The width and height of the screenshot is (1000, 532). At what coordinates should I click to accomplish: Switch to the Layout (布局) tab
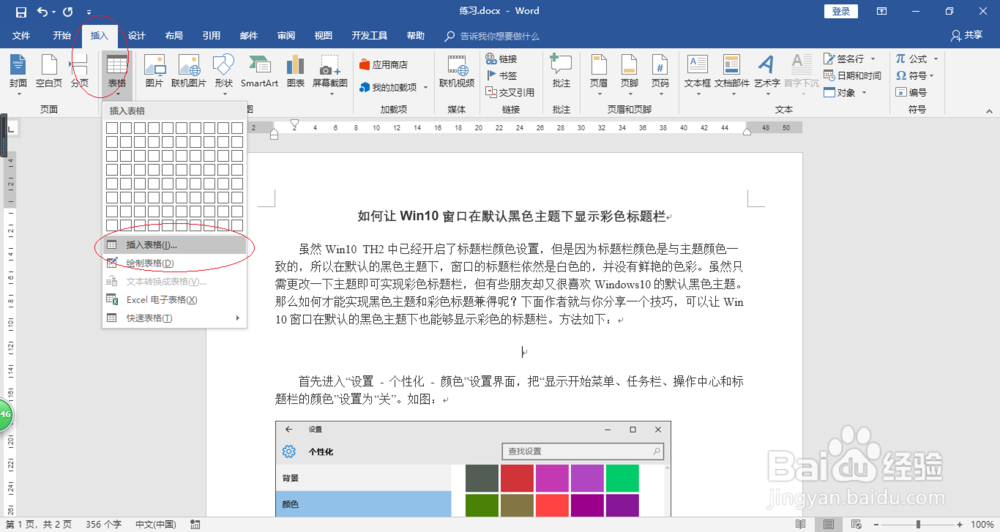173,36
